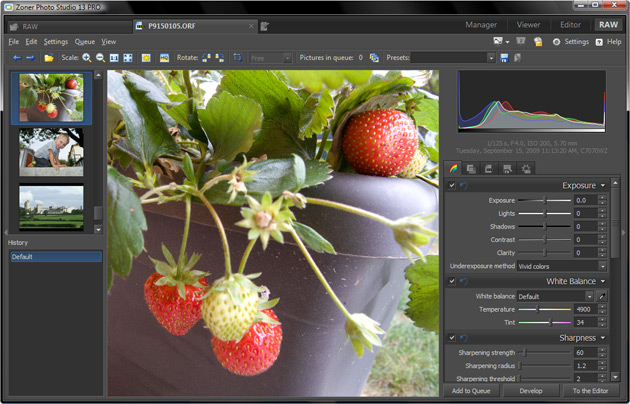Select the crop tool icon
Screen dimensions: 630x404
(x=237, y=58)
